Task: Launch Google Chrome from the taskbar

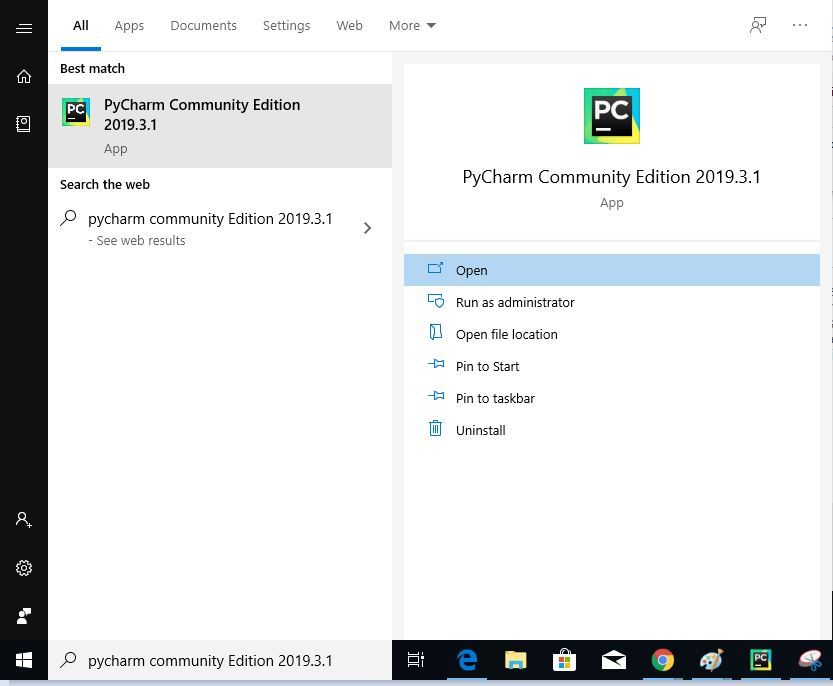Action: [x=662, y=660]
